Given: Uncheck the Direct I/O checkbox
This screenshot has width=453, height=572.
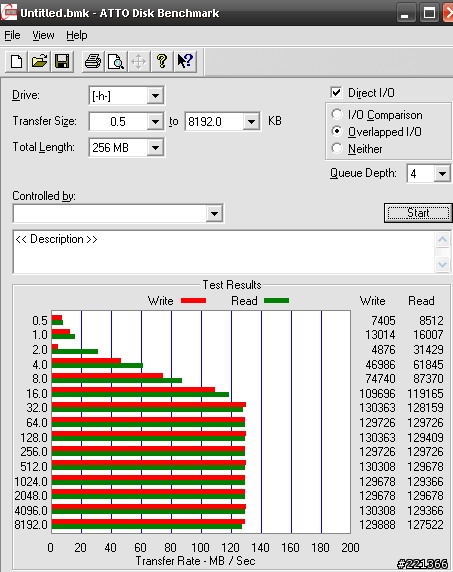Looking at the screenshot, I should tap(336, 93).
